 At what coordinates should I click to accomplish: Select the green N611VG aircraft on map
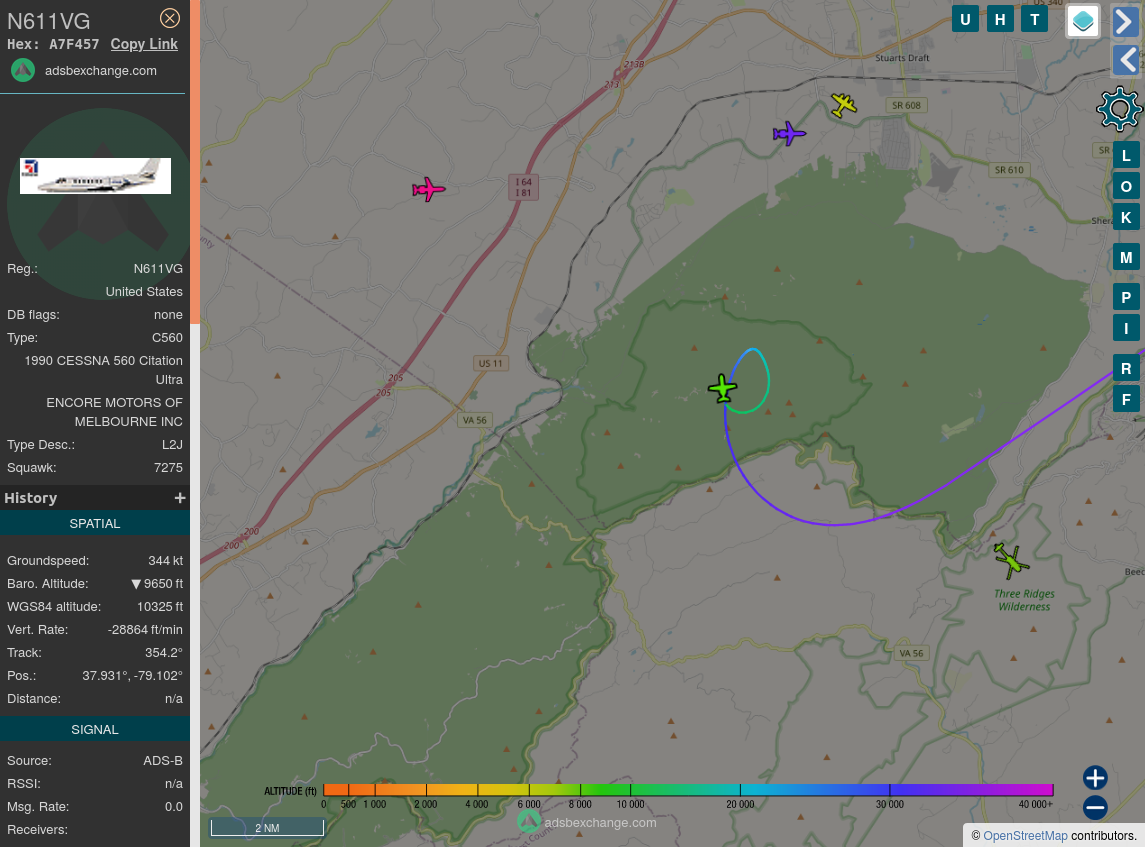722,388
